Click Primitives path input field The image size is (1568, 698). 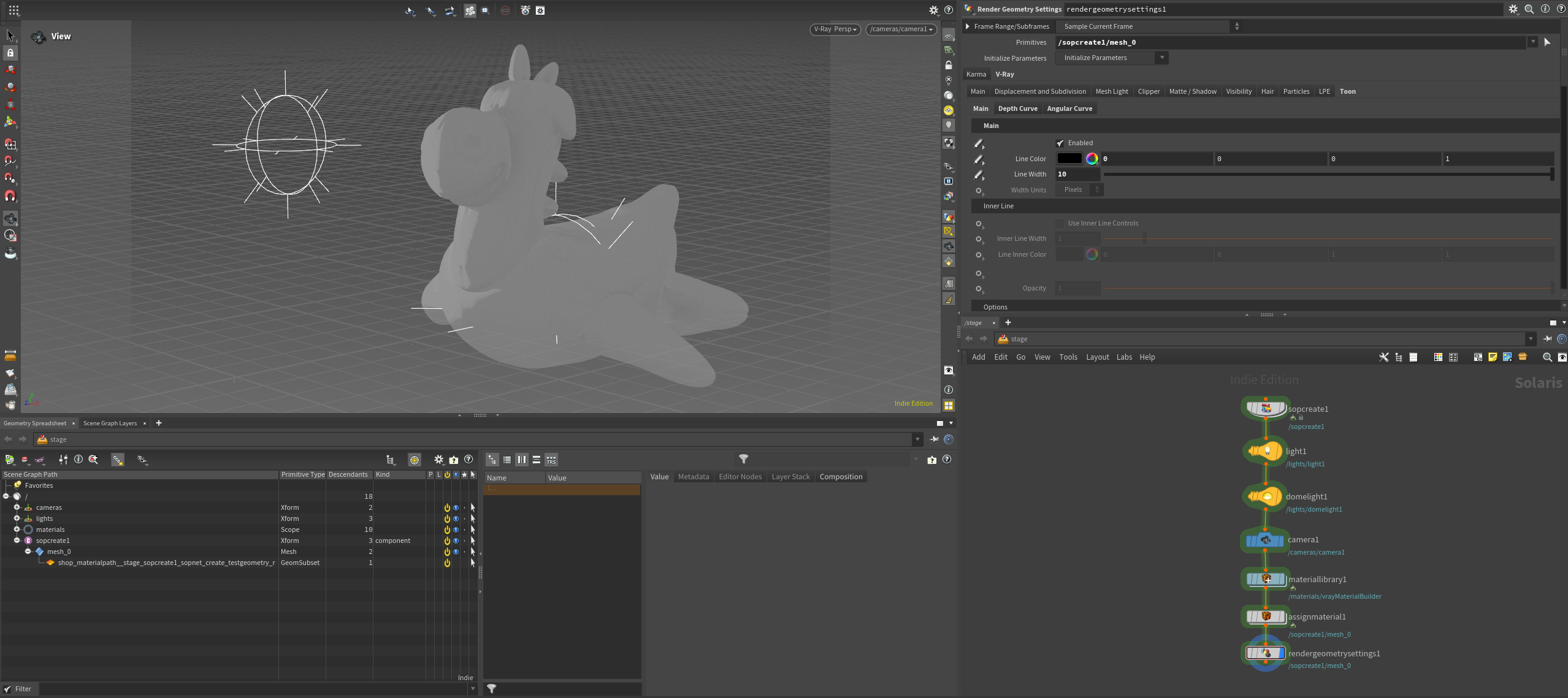tap(1291, 42)
